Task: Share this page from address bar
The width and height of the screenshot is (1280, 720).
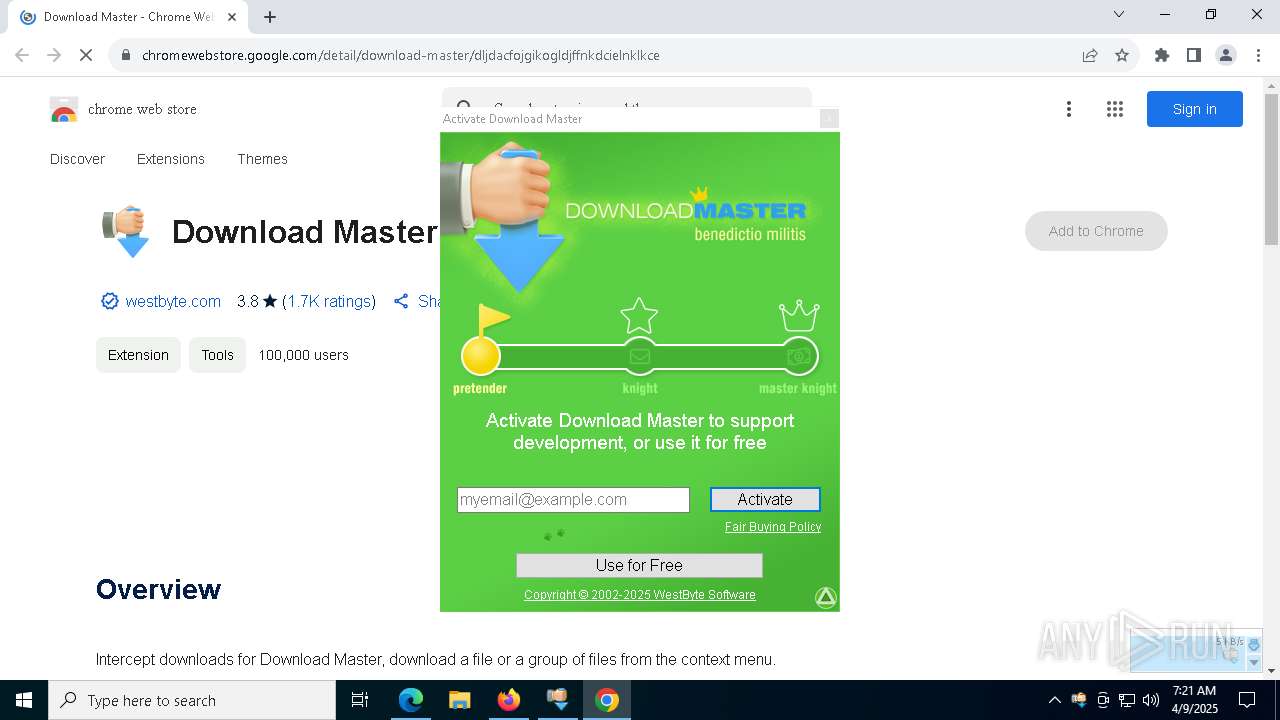Action: click(1090, 55)
